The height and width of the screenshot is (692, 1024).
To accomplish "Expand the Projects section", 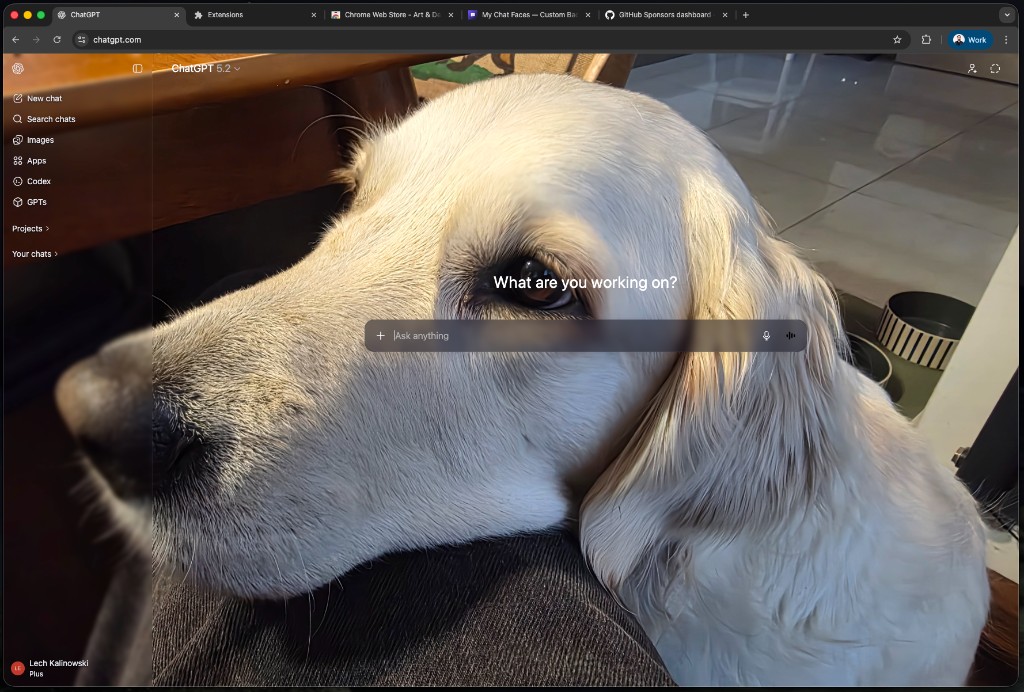I will tap(27, 228).
